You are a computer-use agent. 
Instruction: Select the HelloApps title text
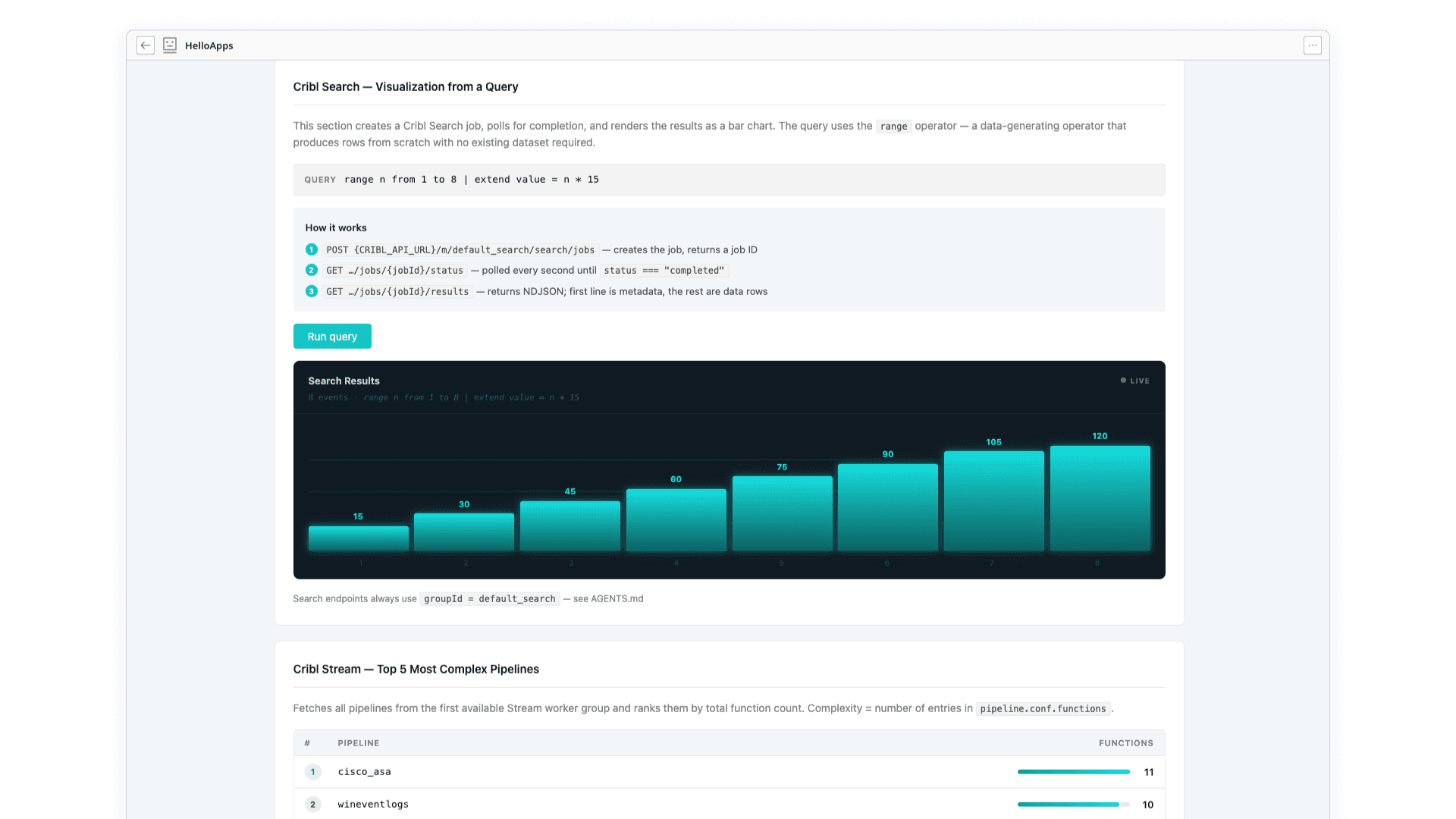[209, 45]
